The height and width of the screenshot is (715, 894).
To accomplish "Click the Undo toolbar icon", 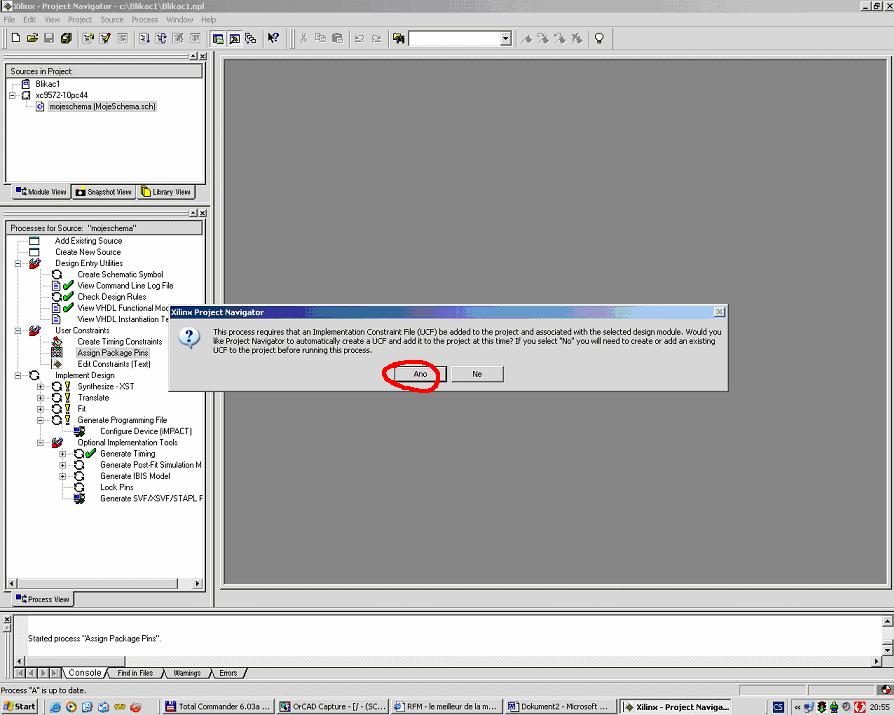I will click(359, 38).
